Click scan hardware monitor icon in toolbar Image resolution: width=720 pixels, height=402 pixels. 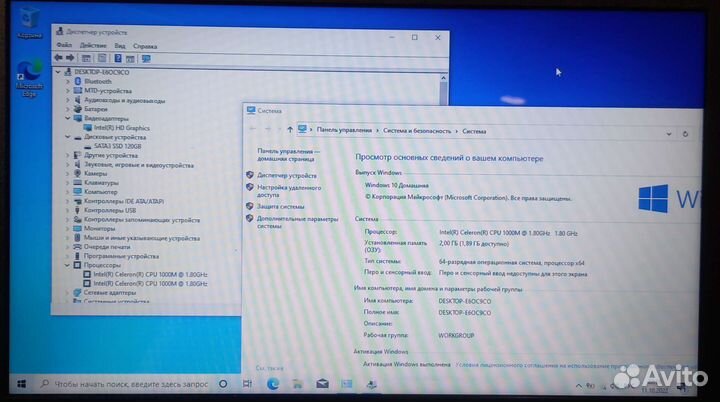[146, 59]
